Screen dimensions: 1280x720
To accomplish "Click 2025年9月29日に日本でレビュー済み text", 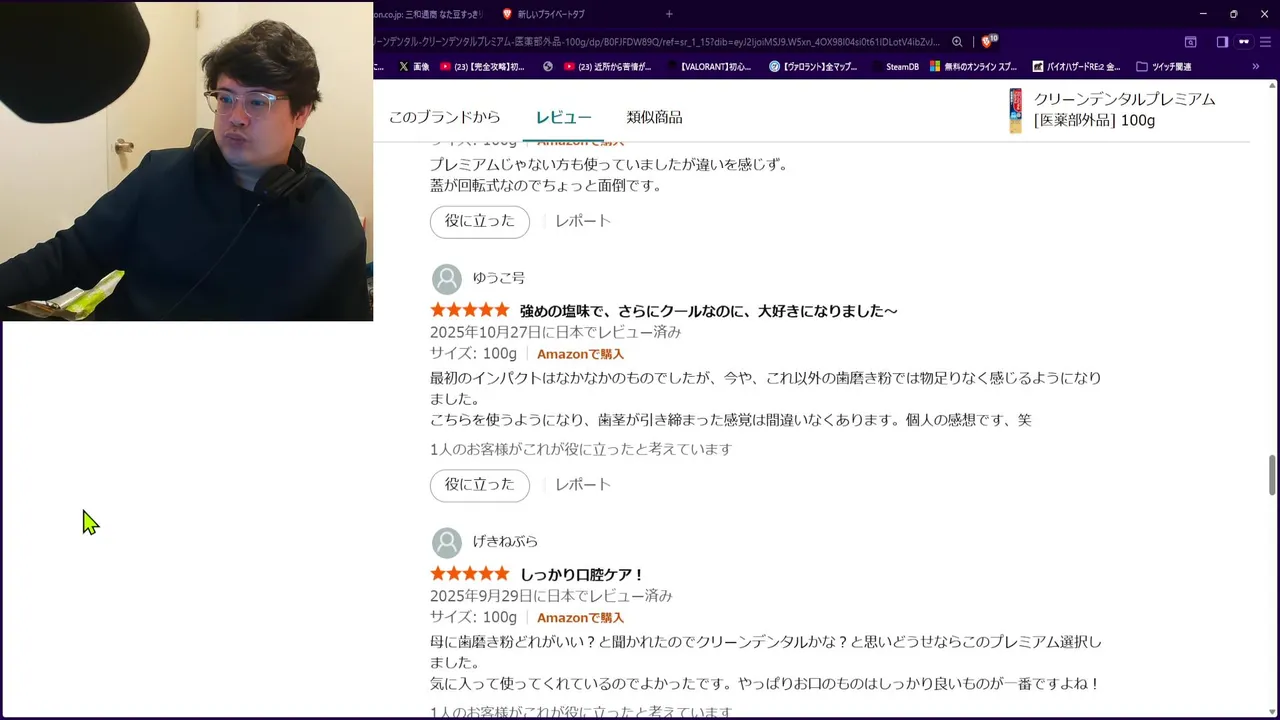I will (x=551, y=596).
